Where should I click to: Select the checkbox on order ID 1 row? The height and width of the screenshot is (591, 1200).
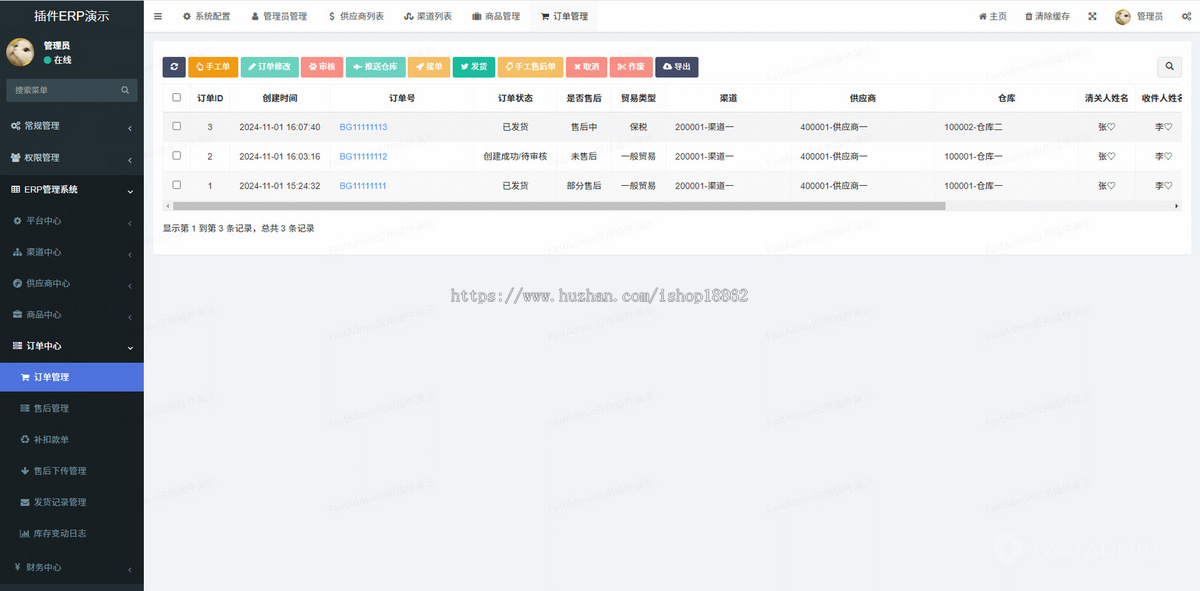[x=177, y=185]
